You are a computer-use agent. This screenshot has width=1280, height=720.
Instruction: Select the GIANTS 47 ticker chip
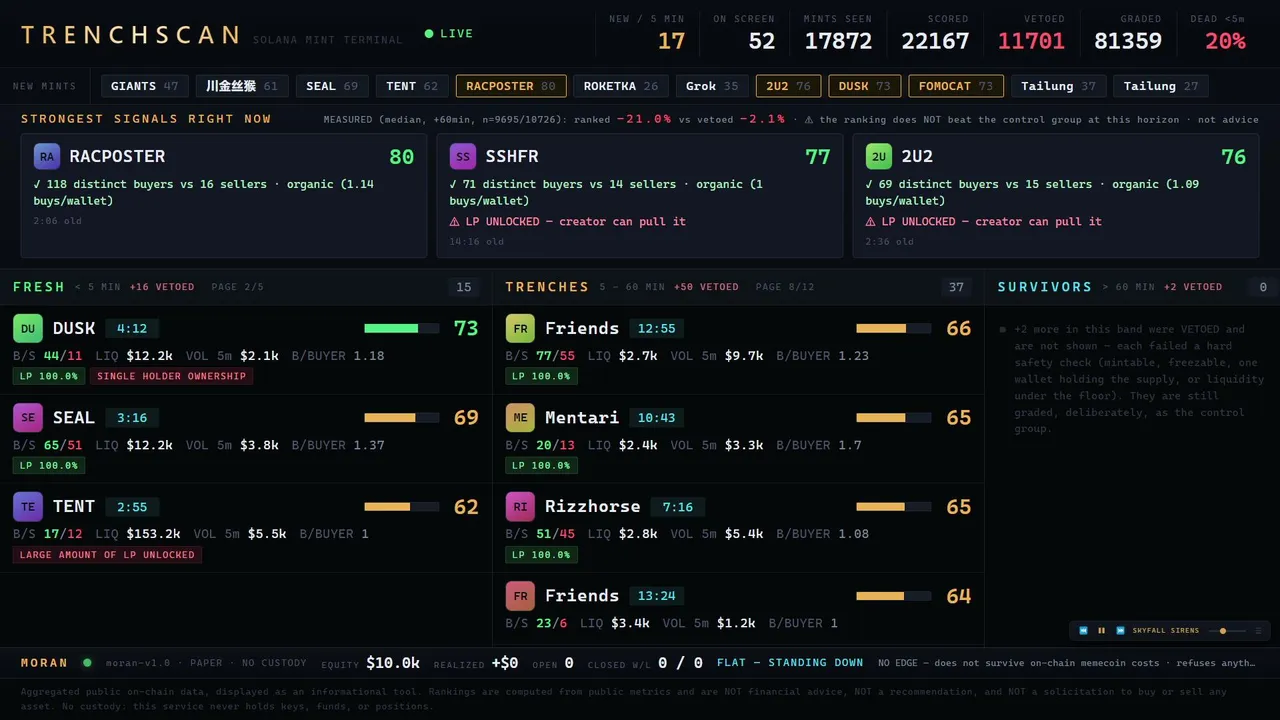pyautogui.click(x=145, y=86)
